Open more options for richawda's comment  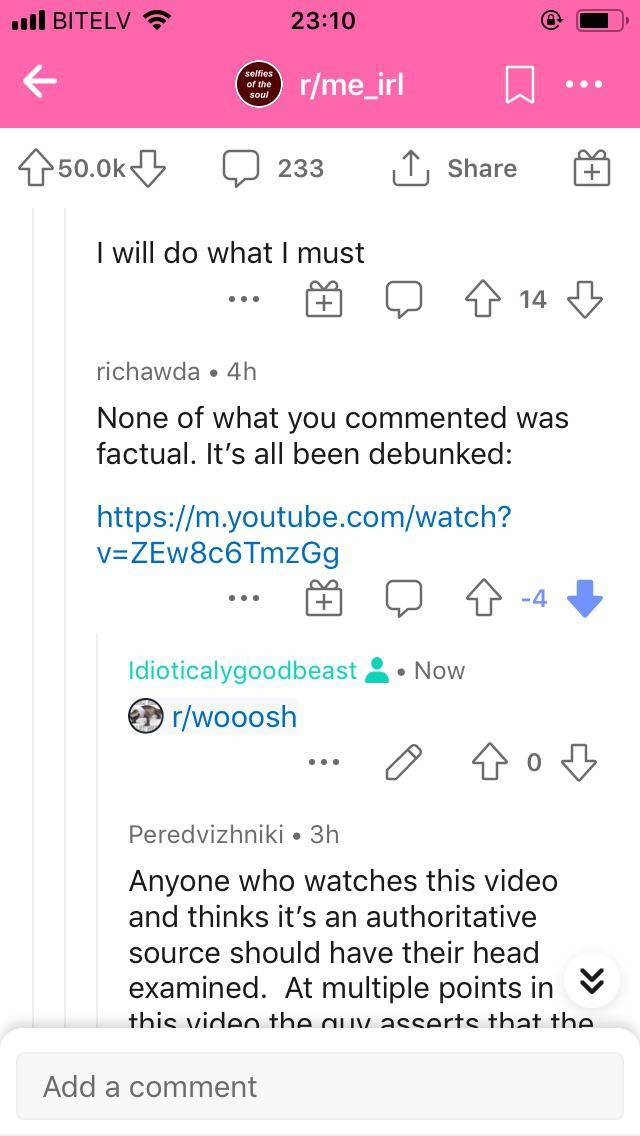coord(243,599)
